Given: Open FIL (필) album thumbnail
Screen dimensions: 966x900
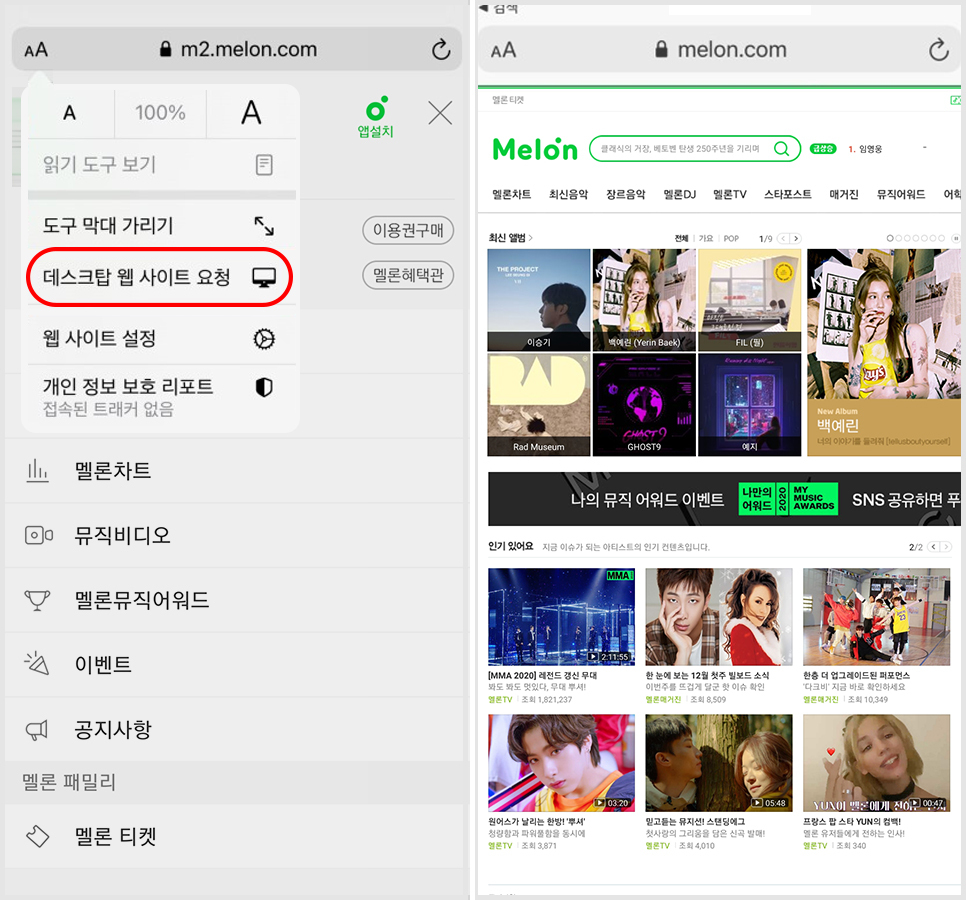Looking at the screenshot, I should 750,300.
